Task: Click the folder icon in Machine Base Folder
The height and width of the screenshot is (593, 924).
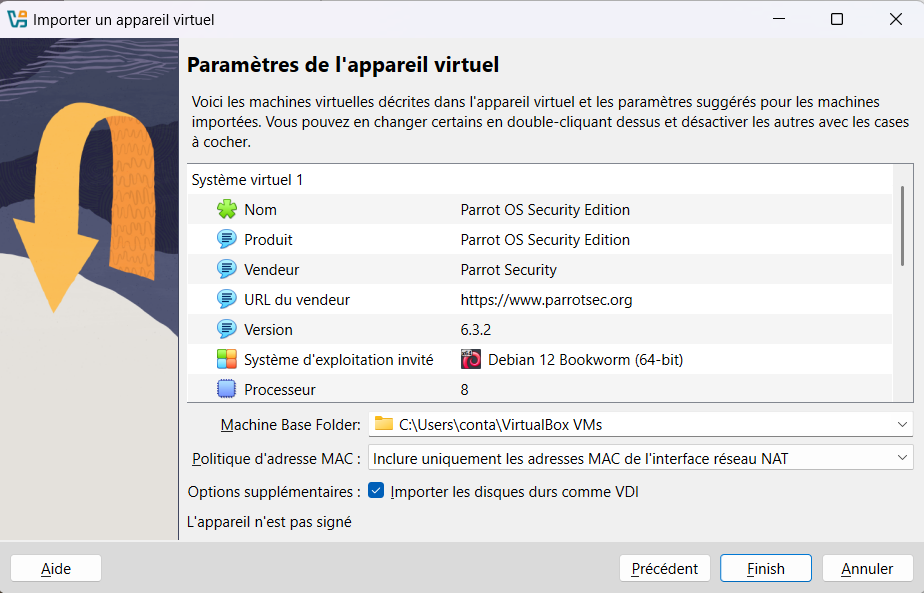Action: (384, 424)
